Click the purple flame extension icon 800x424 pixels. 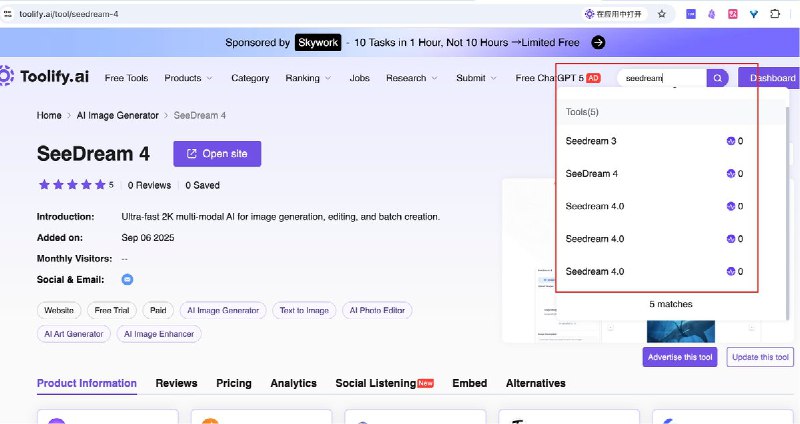pyautogui.click(x=711, y=14)
